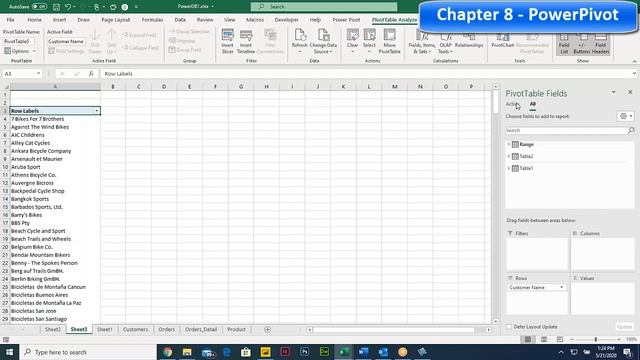Click the vertical scrollbar down arrow
640x360 pixels.
[496, 321]
